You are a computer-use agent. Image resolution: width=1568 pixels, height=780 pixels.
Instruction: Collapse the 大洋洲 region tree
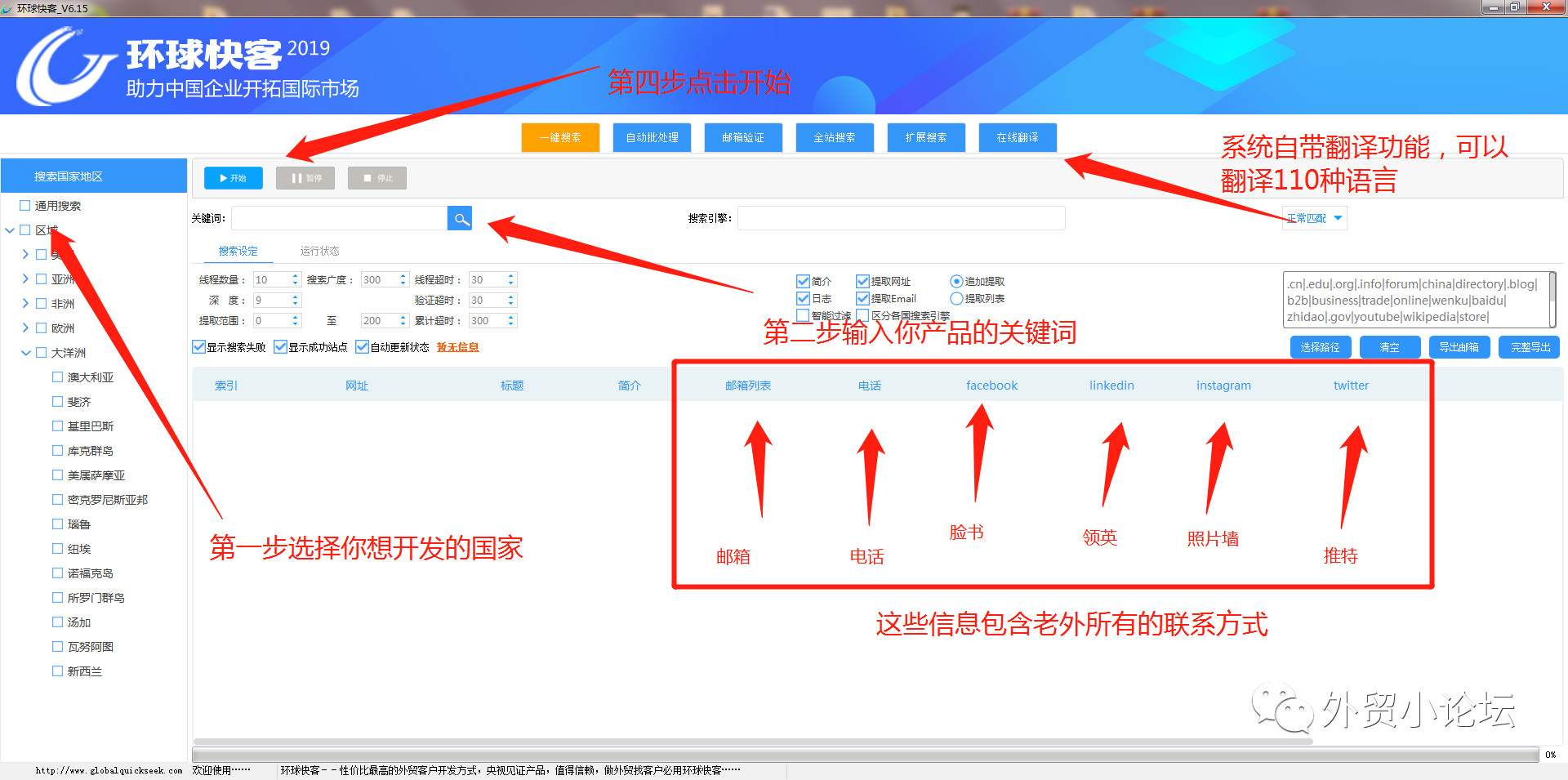(25, 352)
